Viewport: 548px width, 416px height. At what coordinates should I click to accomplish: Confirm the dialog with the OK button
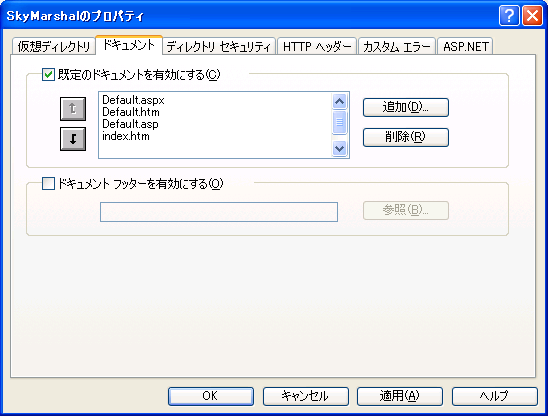[211, 396]
